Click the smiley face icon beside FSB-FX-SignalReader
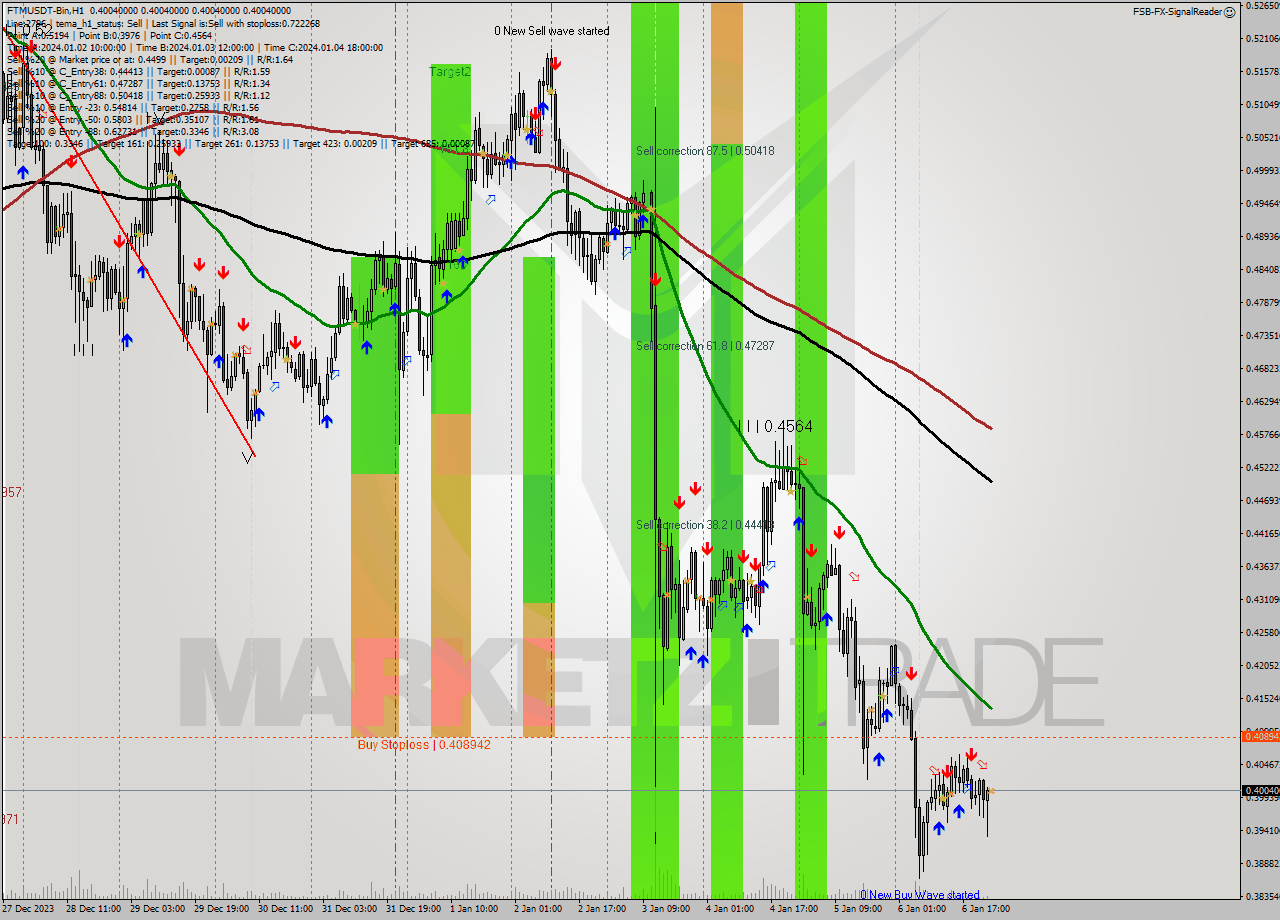The image size is (1280, 920). (1230, 12)
